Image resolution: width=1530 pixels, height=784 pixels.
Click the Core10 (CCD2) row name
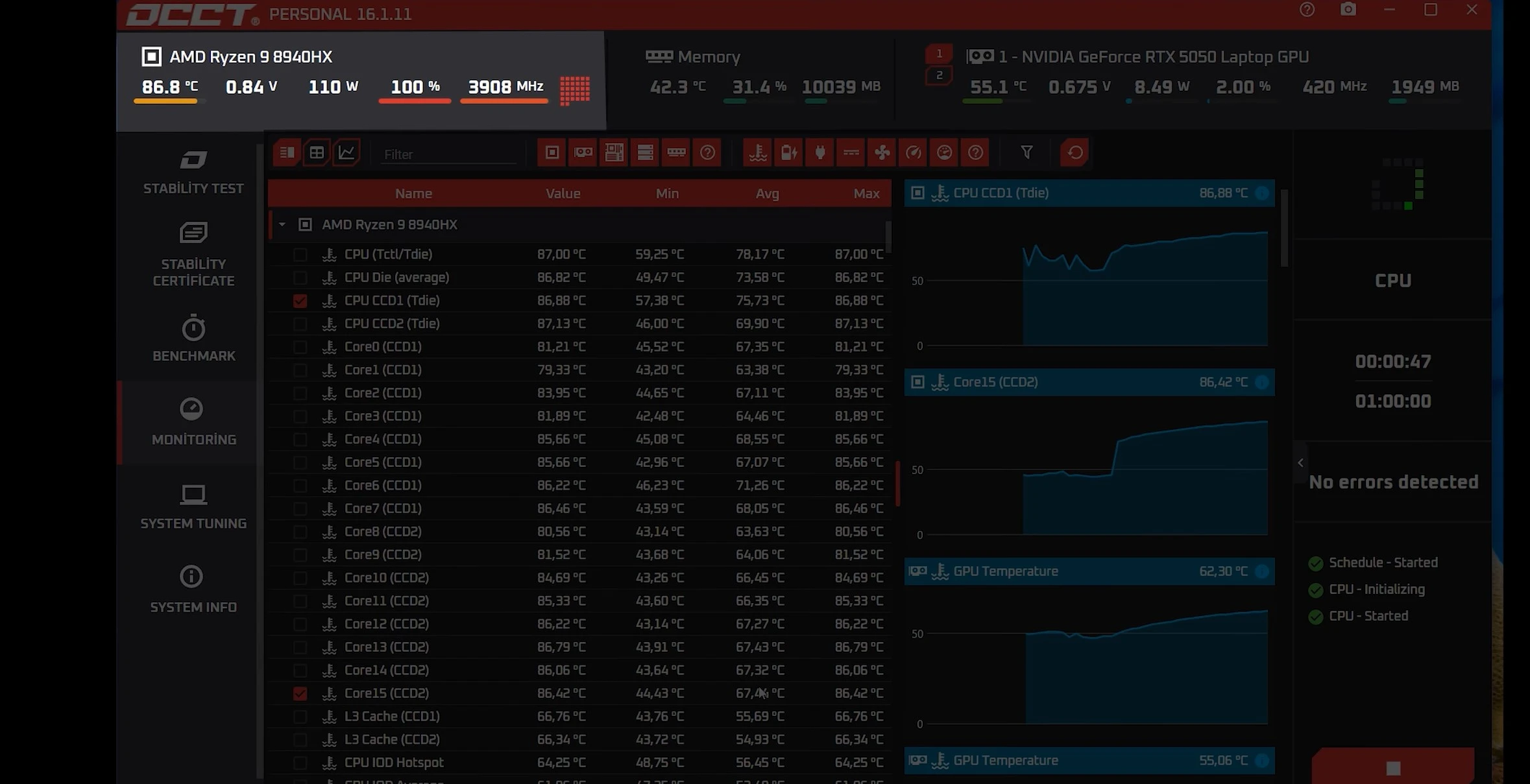point(386,578)
